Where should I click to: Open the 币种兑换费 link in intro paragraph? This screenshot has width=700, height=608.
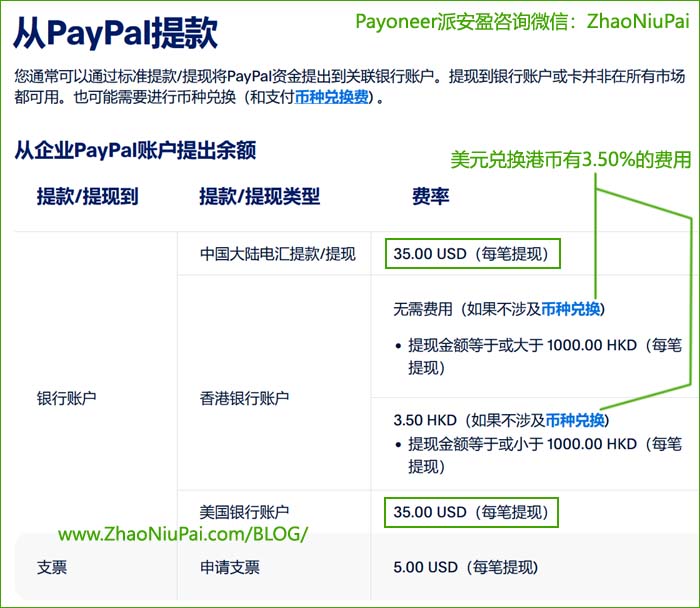pos(332,97)
